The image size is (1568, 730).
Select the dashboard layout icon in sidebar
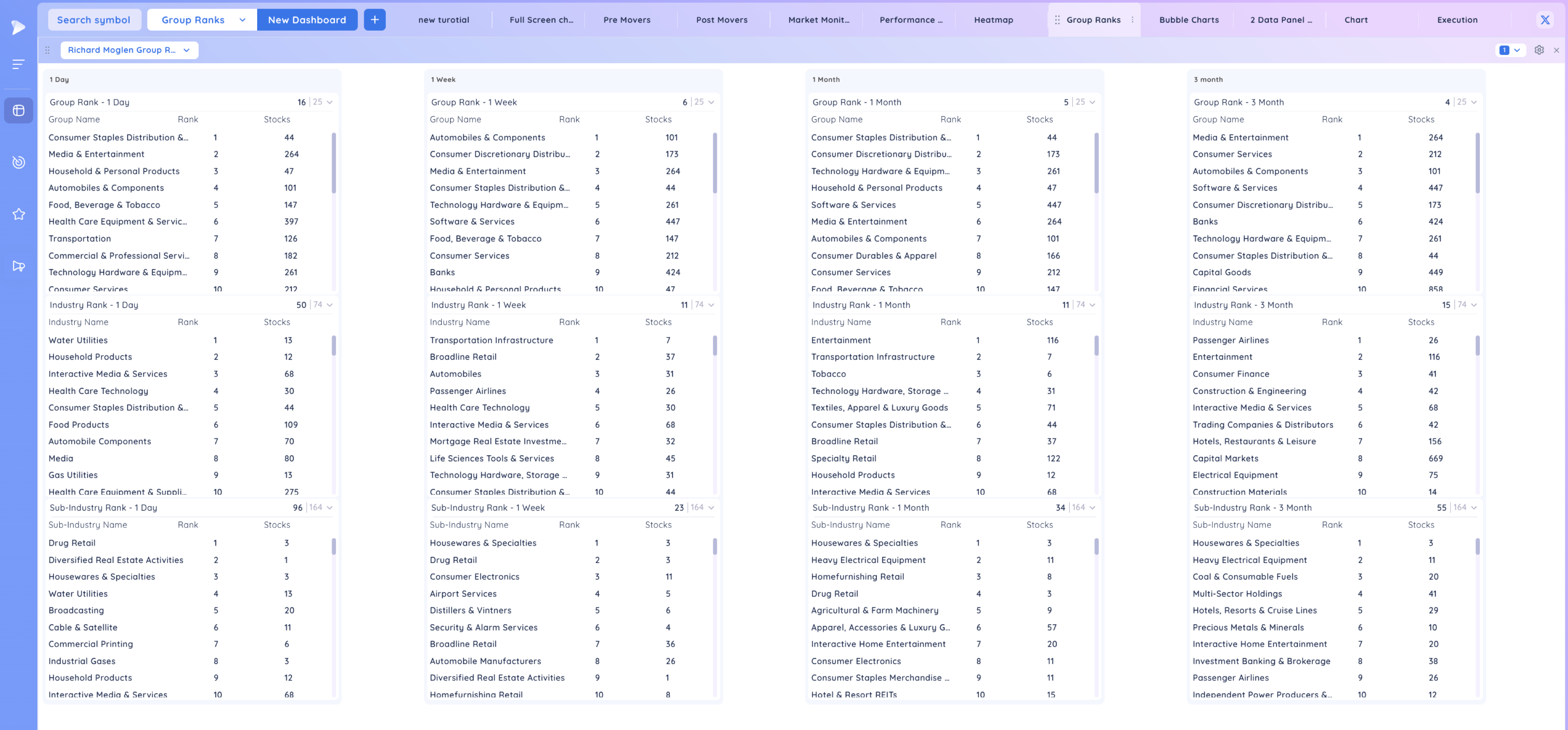point(19,110)
